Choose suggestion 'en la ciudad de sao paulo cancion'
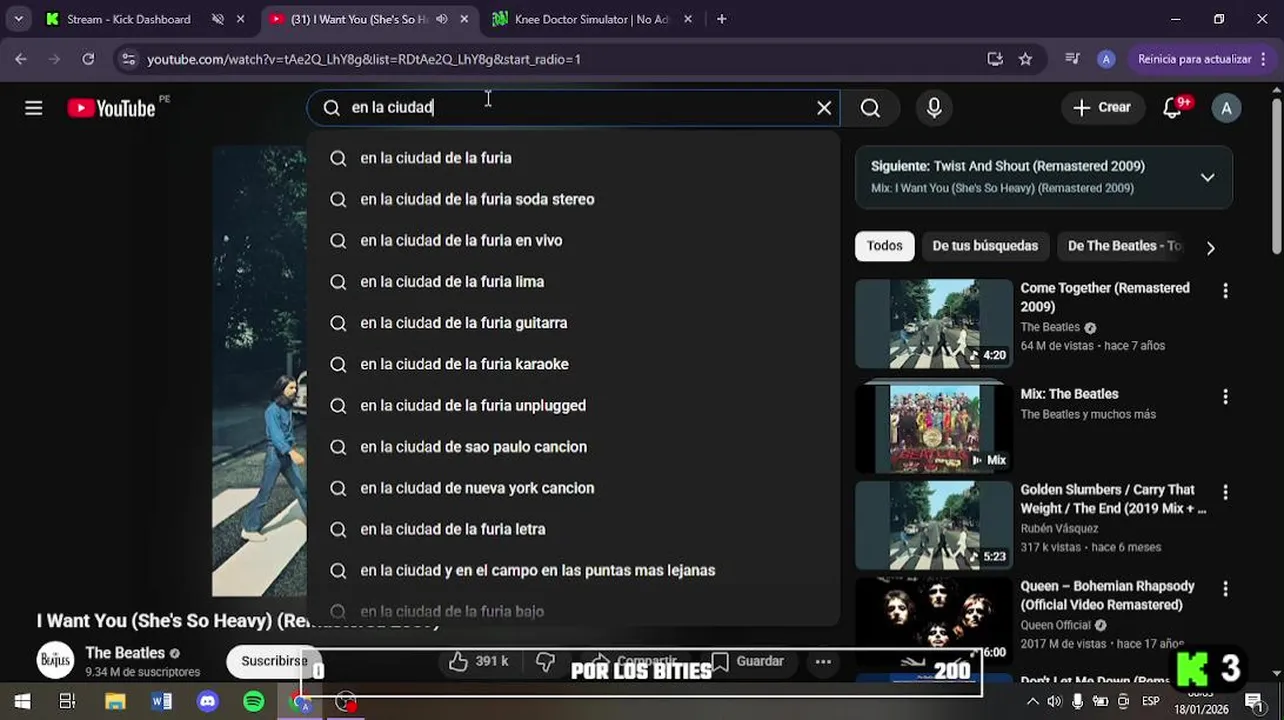Viewport: 1284px width, 720px height. pyautogui.click(x=573, y=447)
